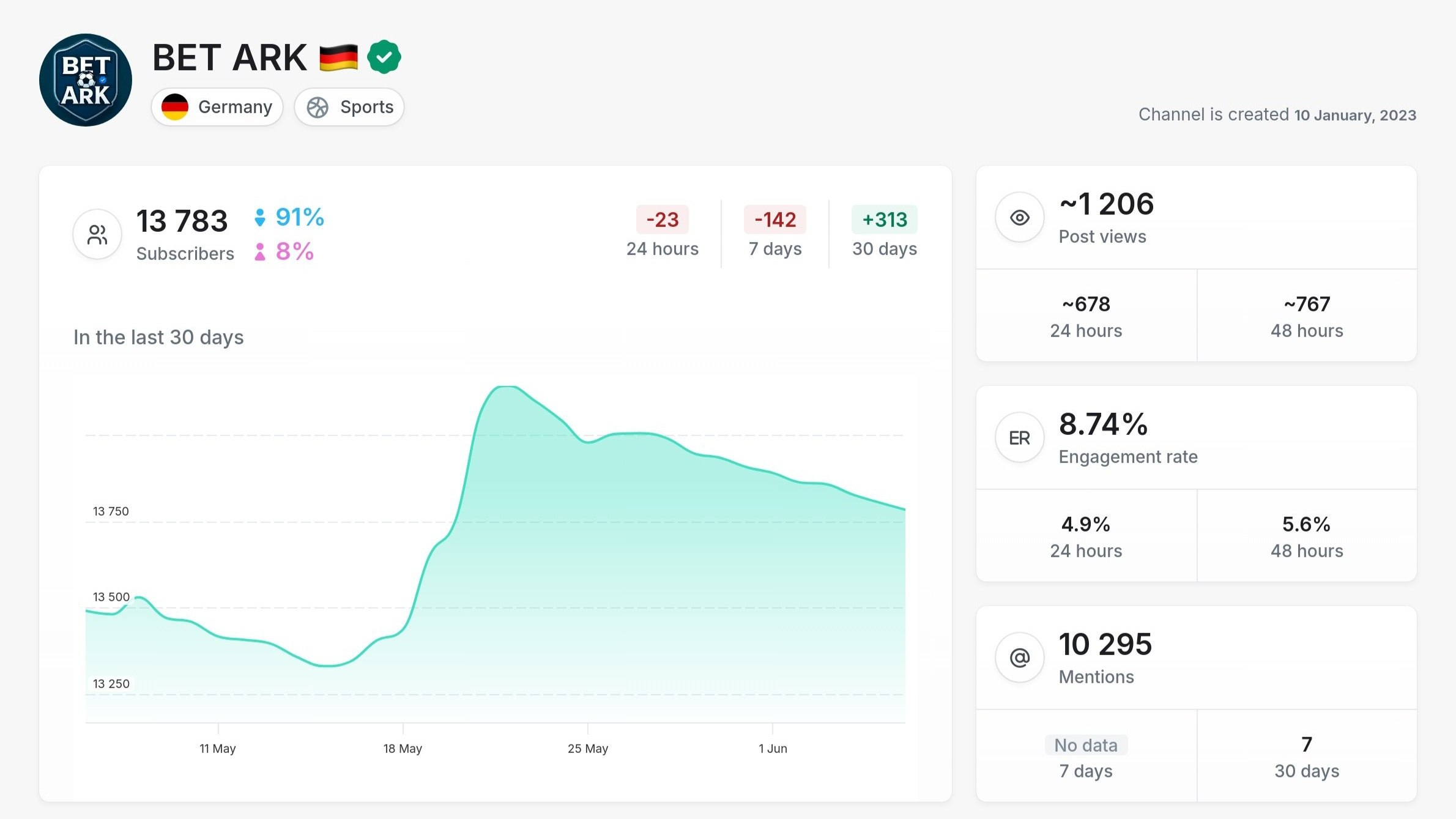Click the 13 783 subscriber count
The image size is (1456, 819).
click(x=182, y=221)
